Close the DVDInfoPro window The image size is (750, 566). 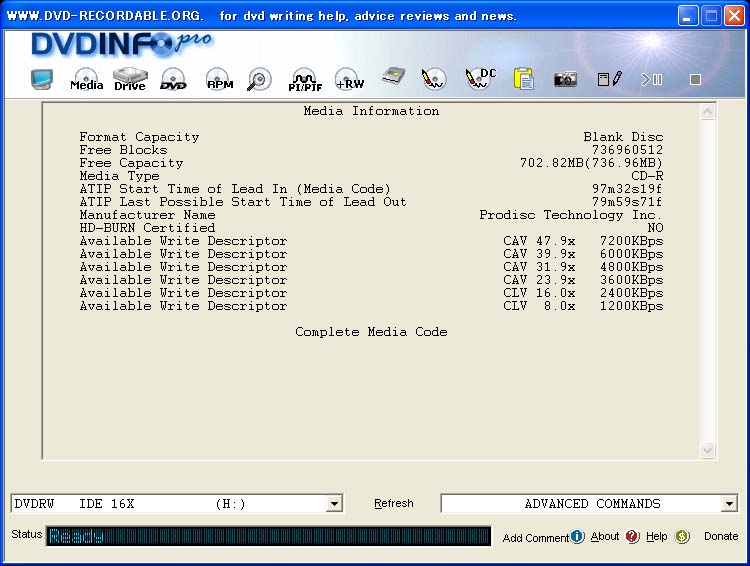734,16
